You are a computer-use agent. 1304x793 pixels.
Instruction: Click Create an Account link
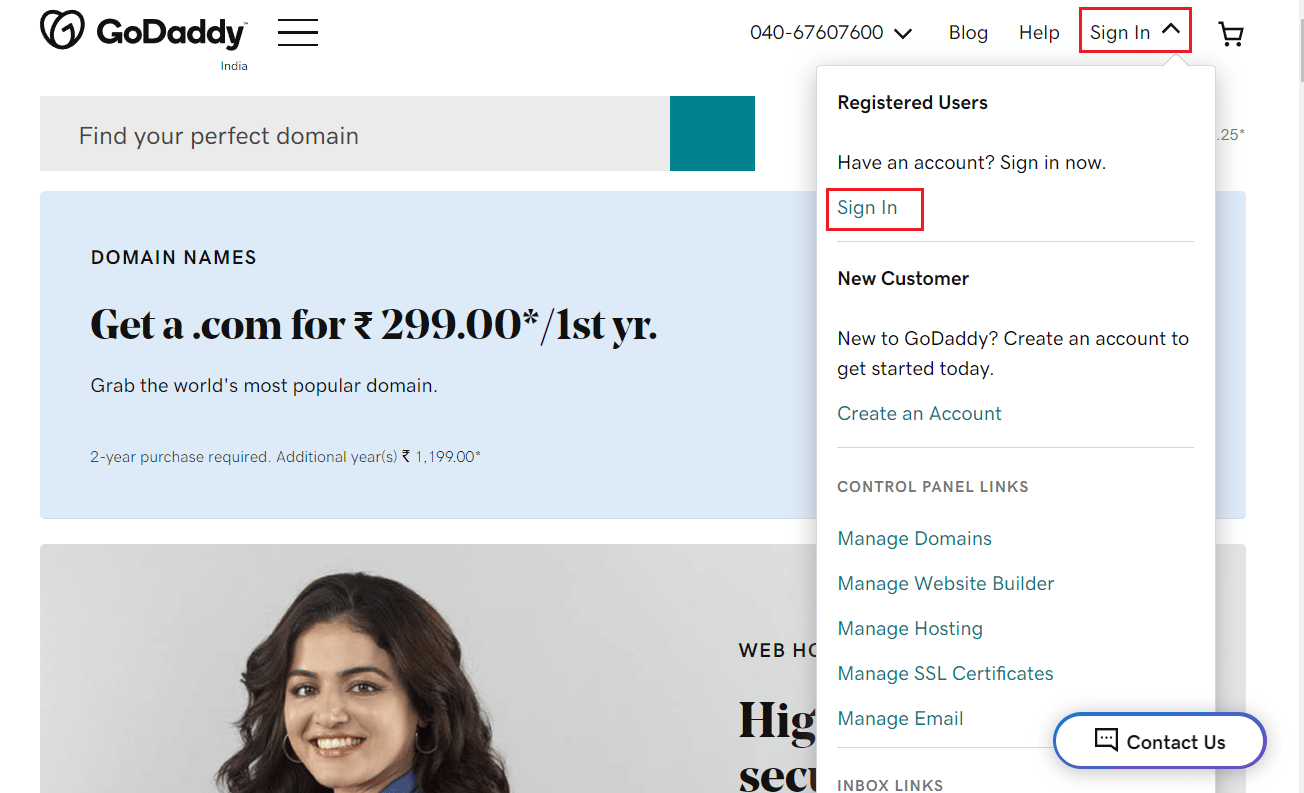coord(919,413)
